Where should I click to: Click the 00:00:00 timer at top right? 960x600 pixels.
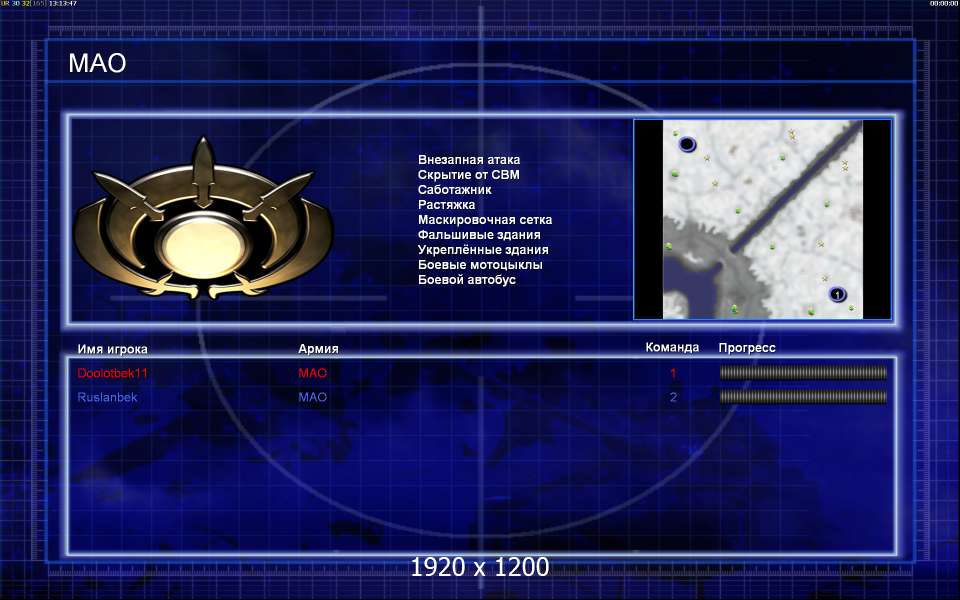tap(943, 4)
